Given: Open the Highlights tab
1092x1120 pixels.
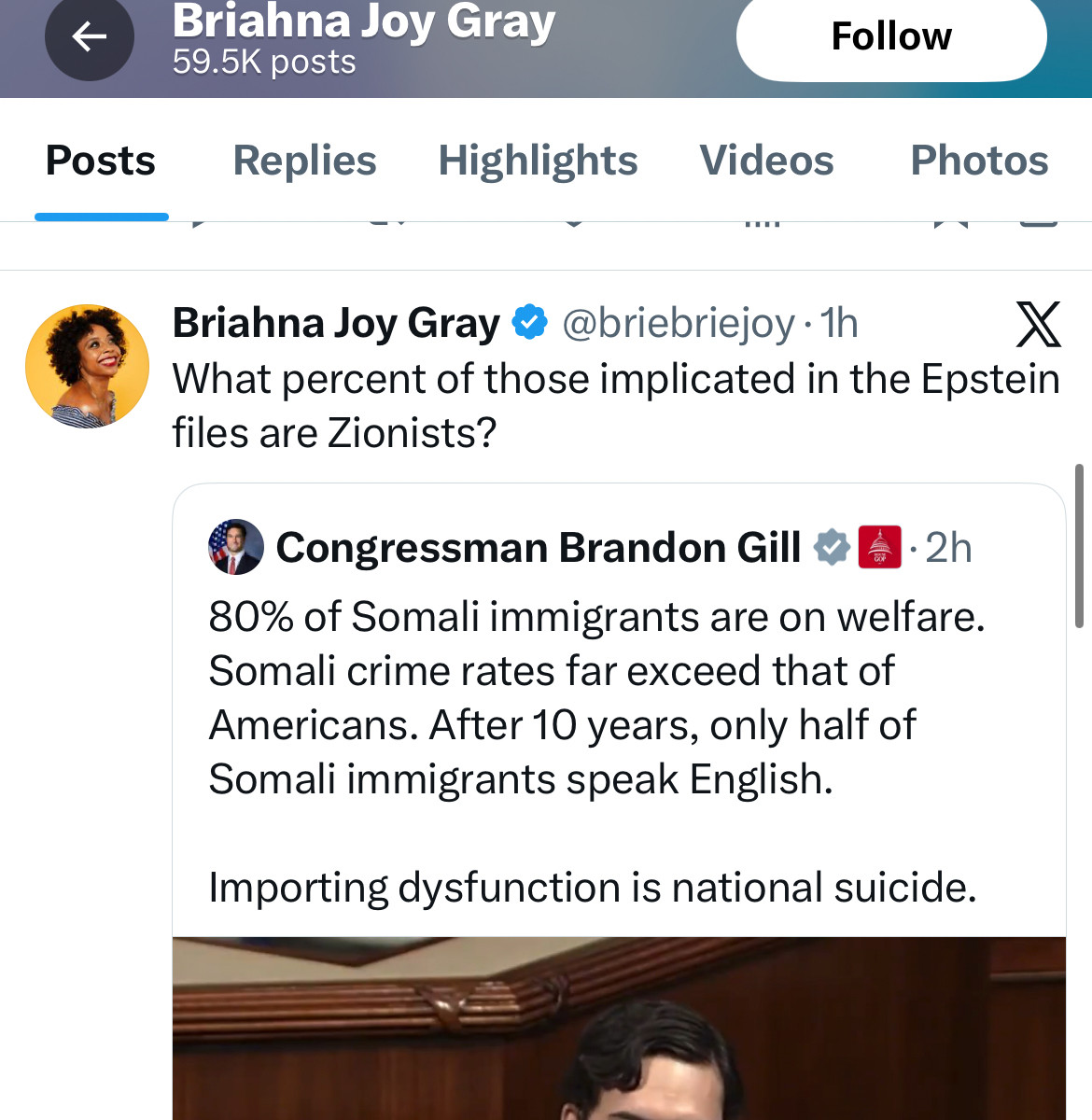Looking at the screenshot, I should (538, 161).
